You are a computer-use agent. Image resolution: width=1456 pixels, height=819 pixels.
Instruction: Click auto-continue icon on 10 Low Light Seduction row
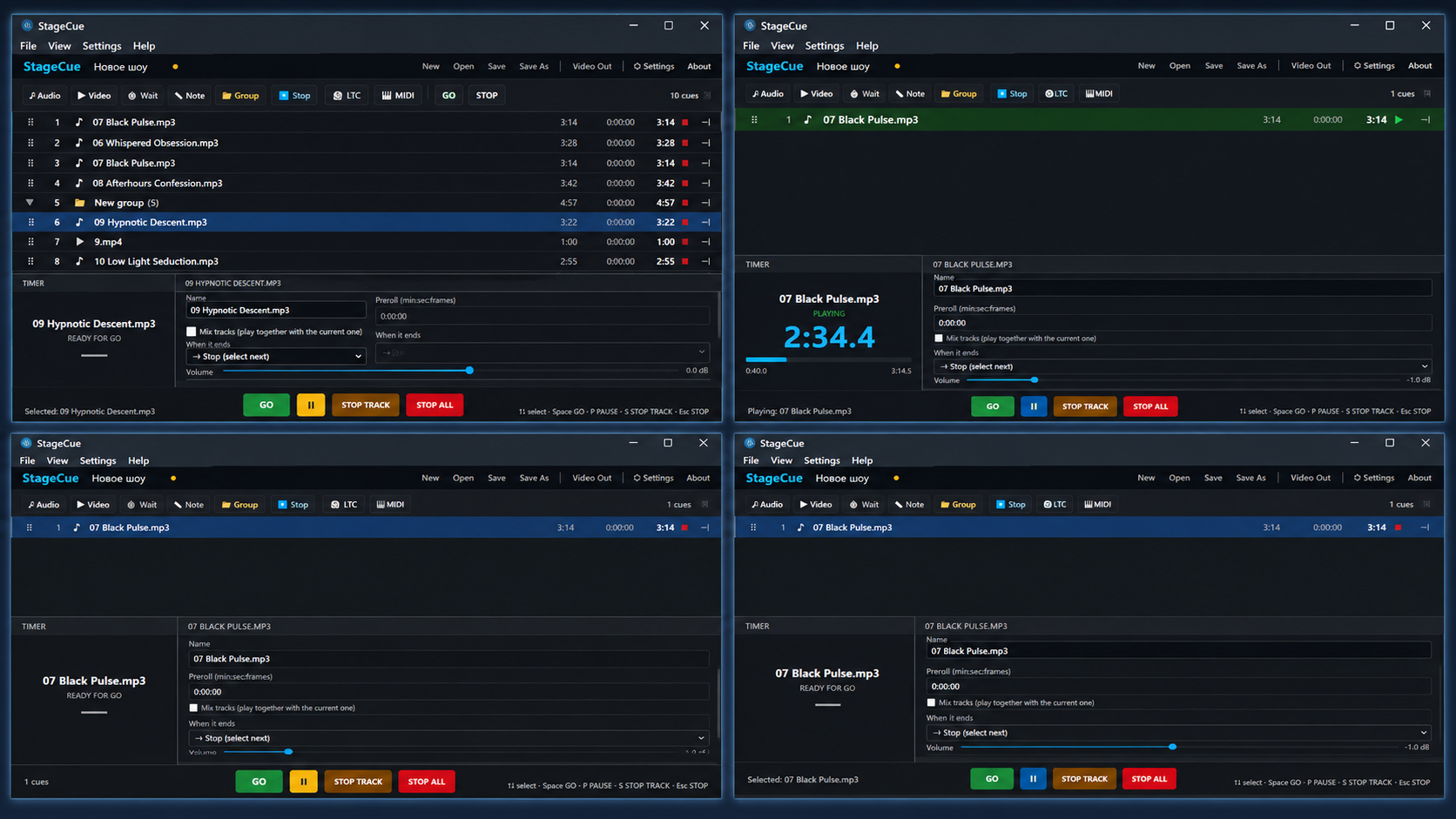coord(705,261)
